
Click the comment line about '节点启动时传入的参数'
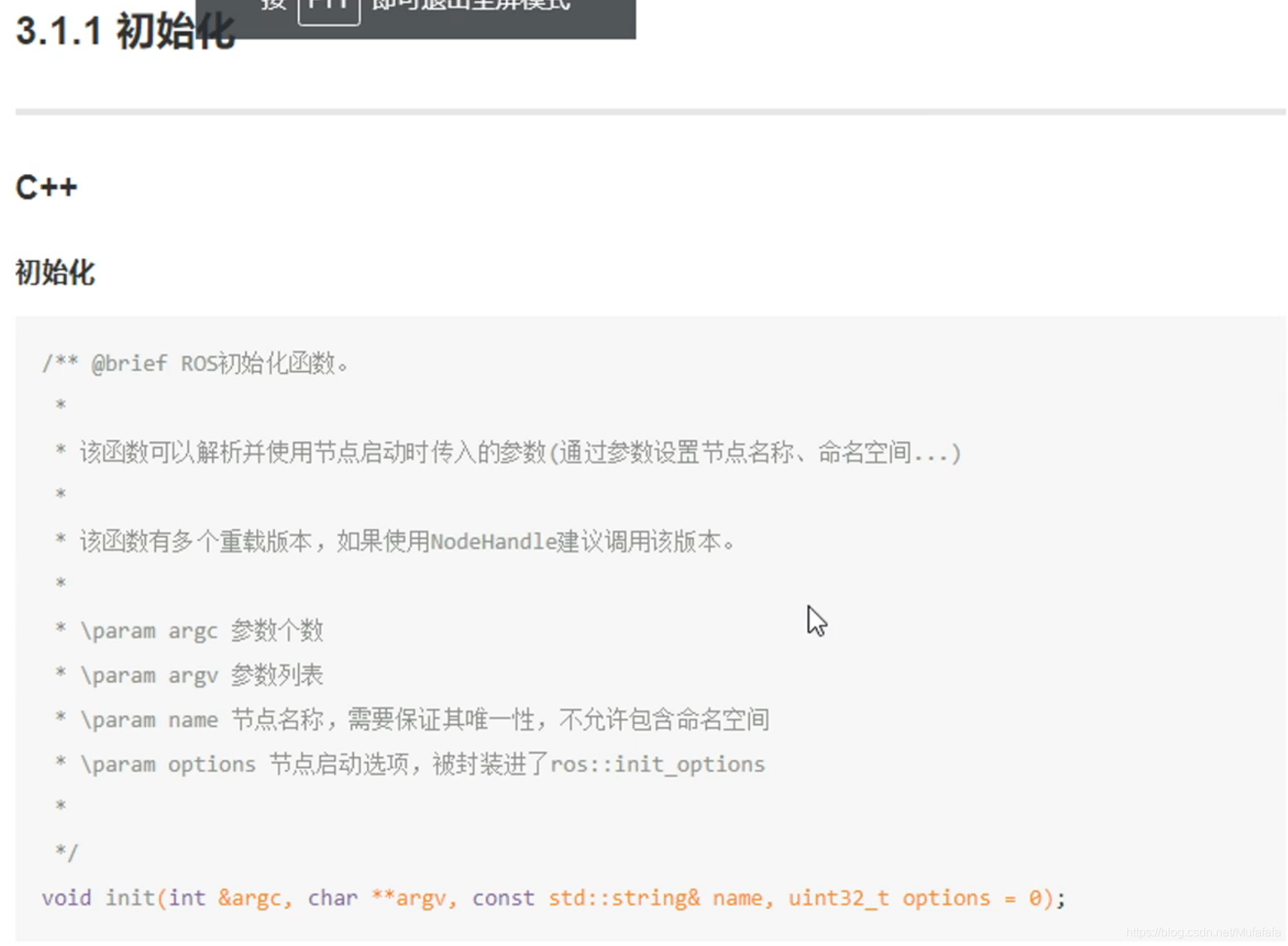[x=507, y=452]
